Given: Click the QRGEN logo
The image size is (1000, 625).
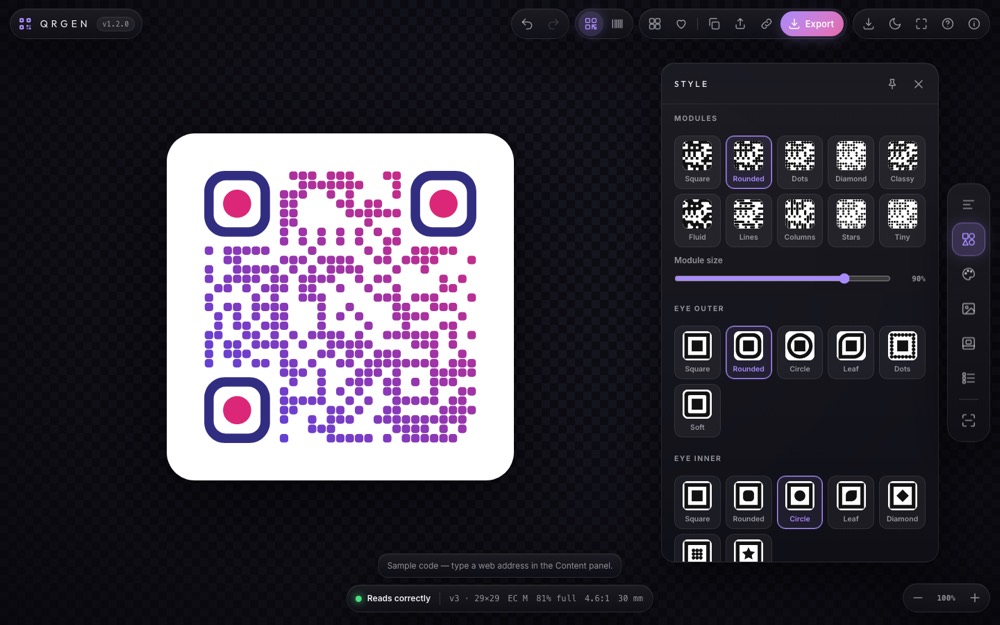Looking at the screenshot, I should [x=54, y=24].
